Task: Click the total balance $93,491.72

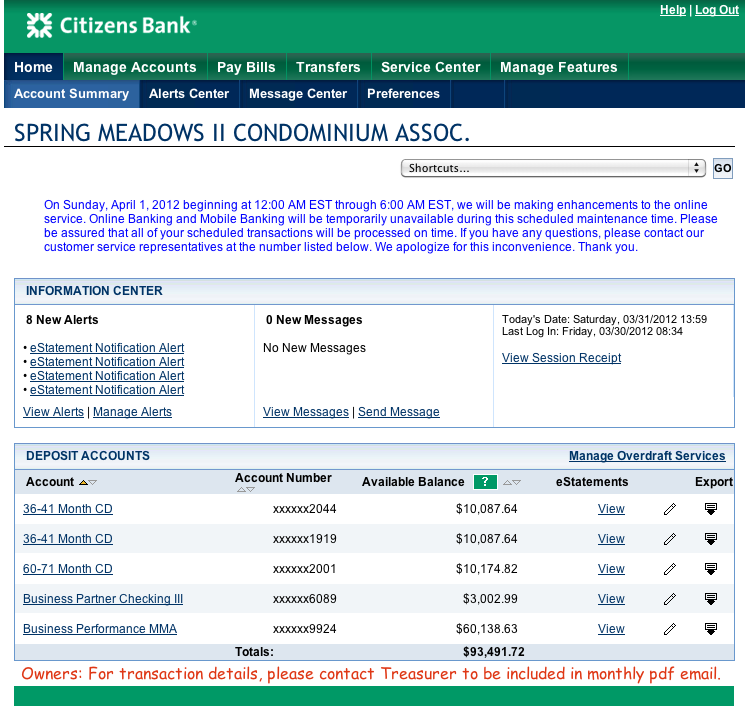Action: [494, 652]
